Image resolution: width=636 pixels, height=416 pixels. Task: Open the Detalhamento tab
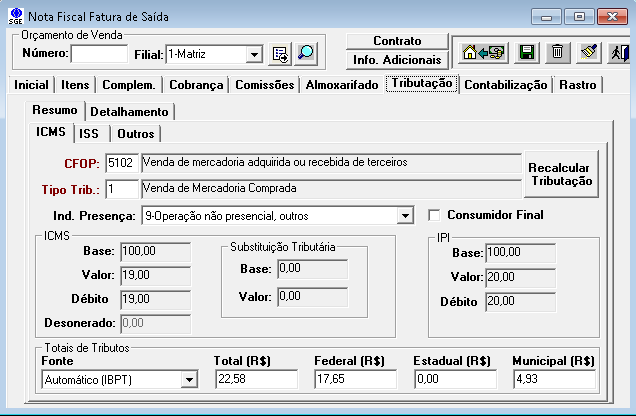(130, 111)
